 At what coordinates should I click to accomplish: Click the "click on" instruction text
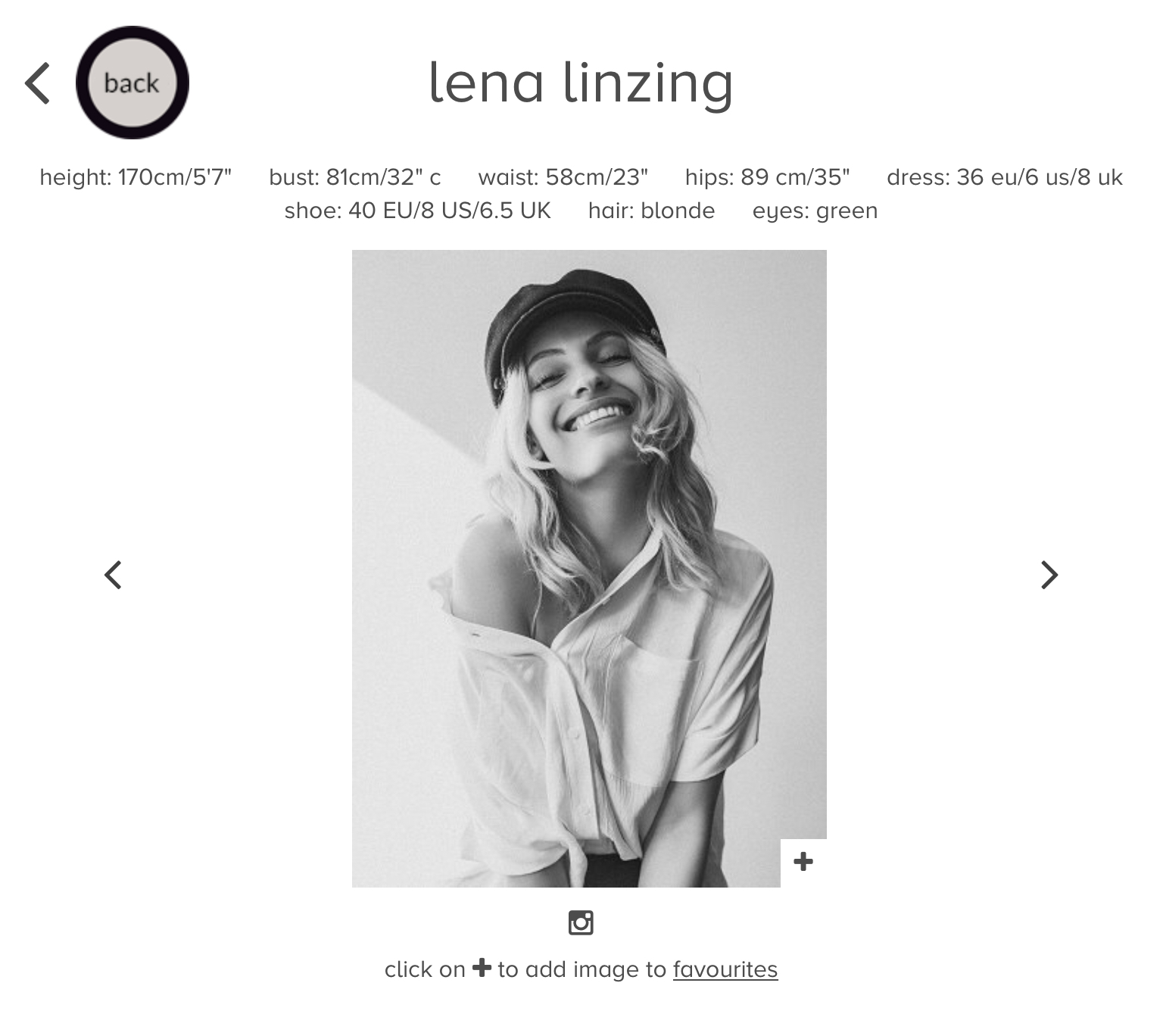[425, 969]
